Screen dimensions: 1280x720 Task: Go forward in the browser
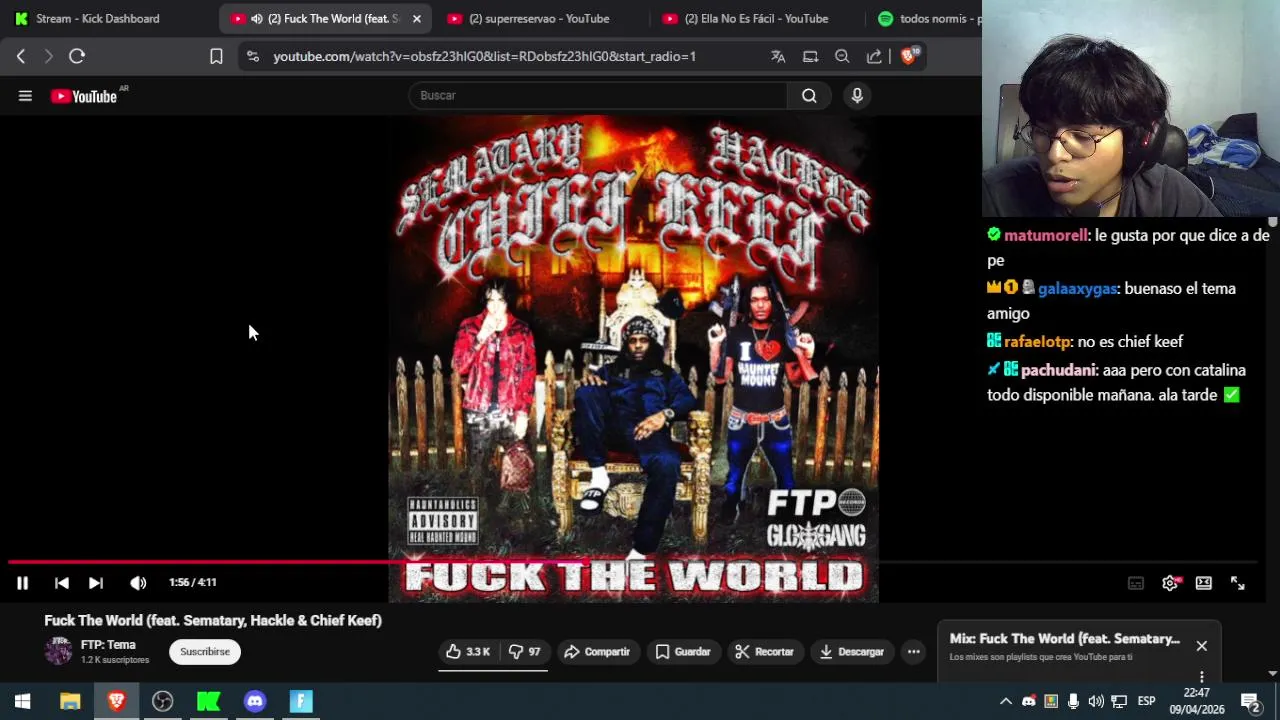point(48,57)
